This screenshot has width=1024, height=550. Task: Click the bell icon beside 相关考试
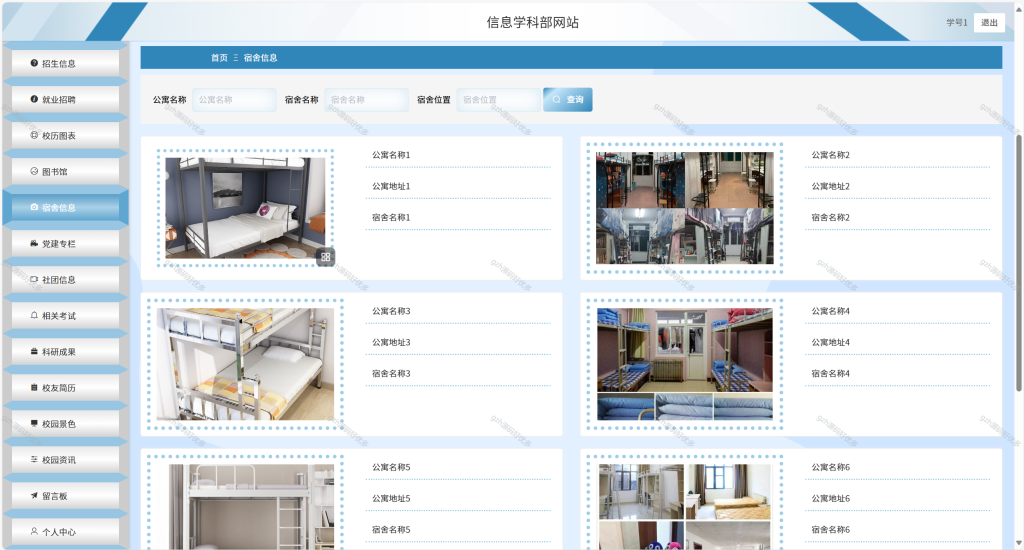pos(34,315)
